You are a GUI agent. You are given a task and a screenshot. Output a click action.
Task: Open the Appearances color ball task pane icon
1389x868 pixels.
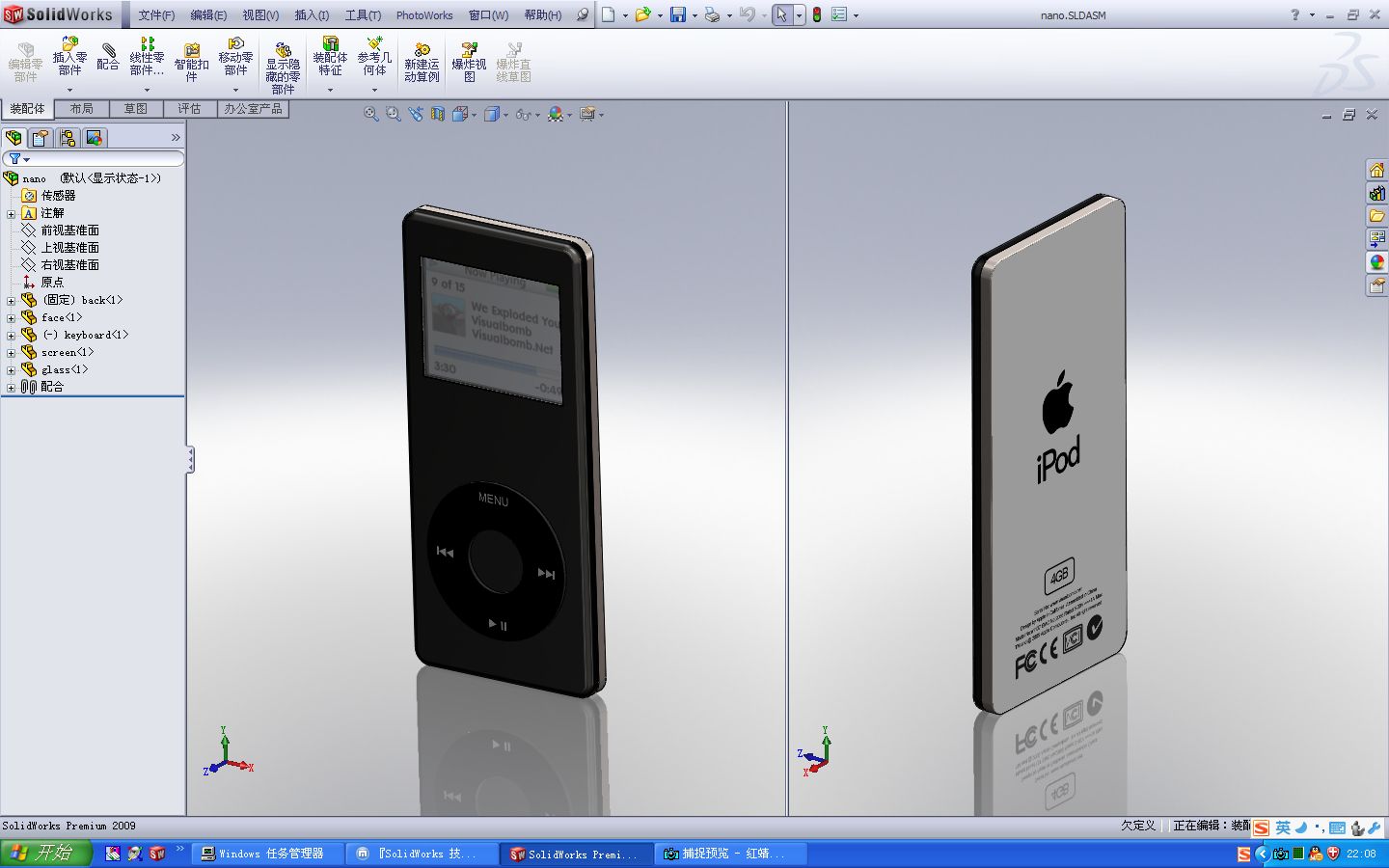pyautogui.click(x=1376, y=262)
